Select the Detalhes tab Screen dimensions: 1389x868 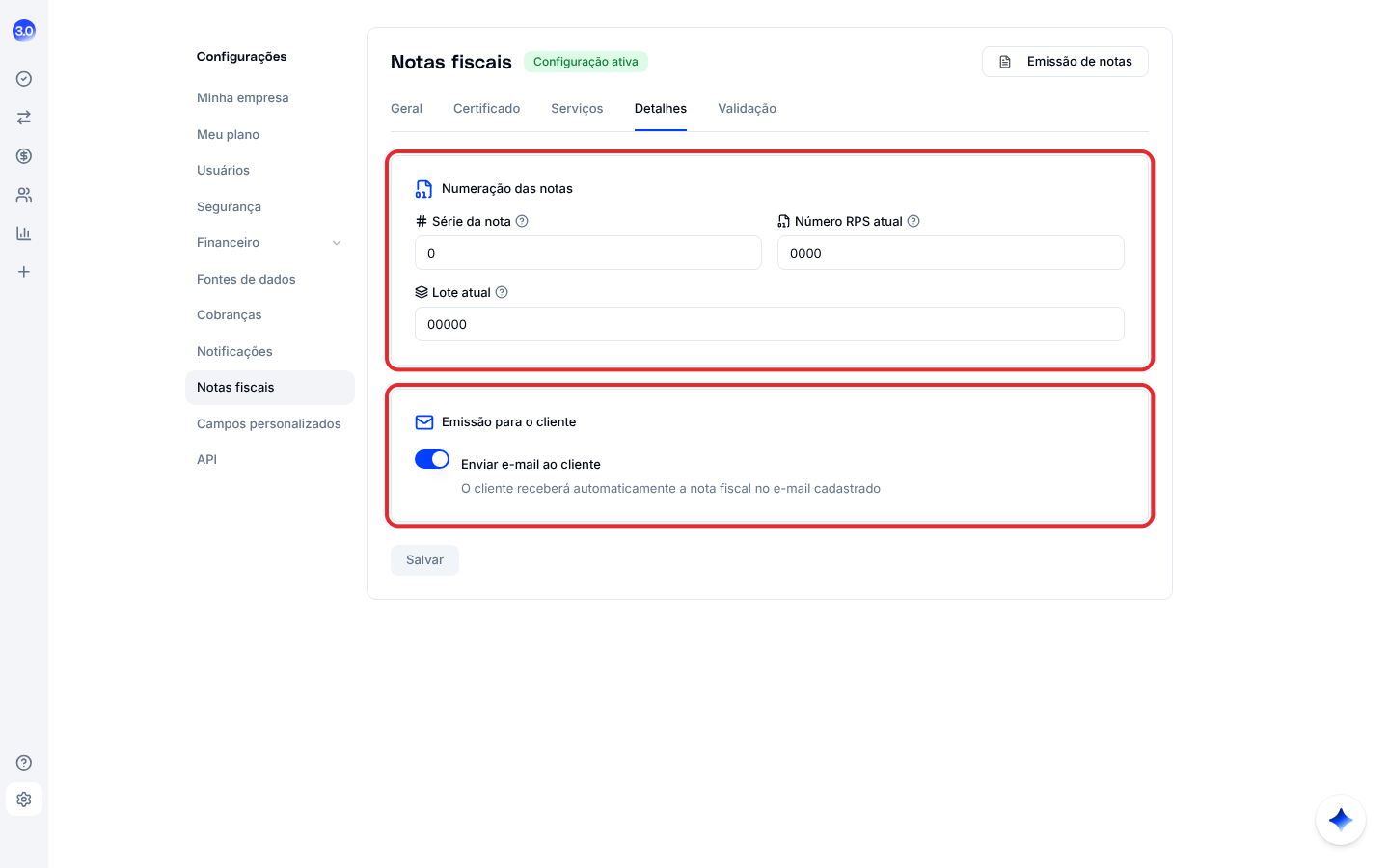[661, 109]
